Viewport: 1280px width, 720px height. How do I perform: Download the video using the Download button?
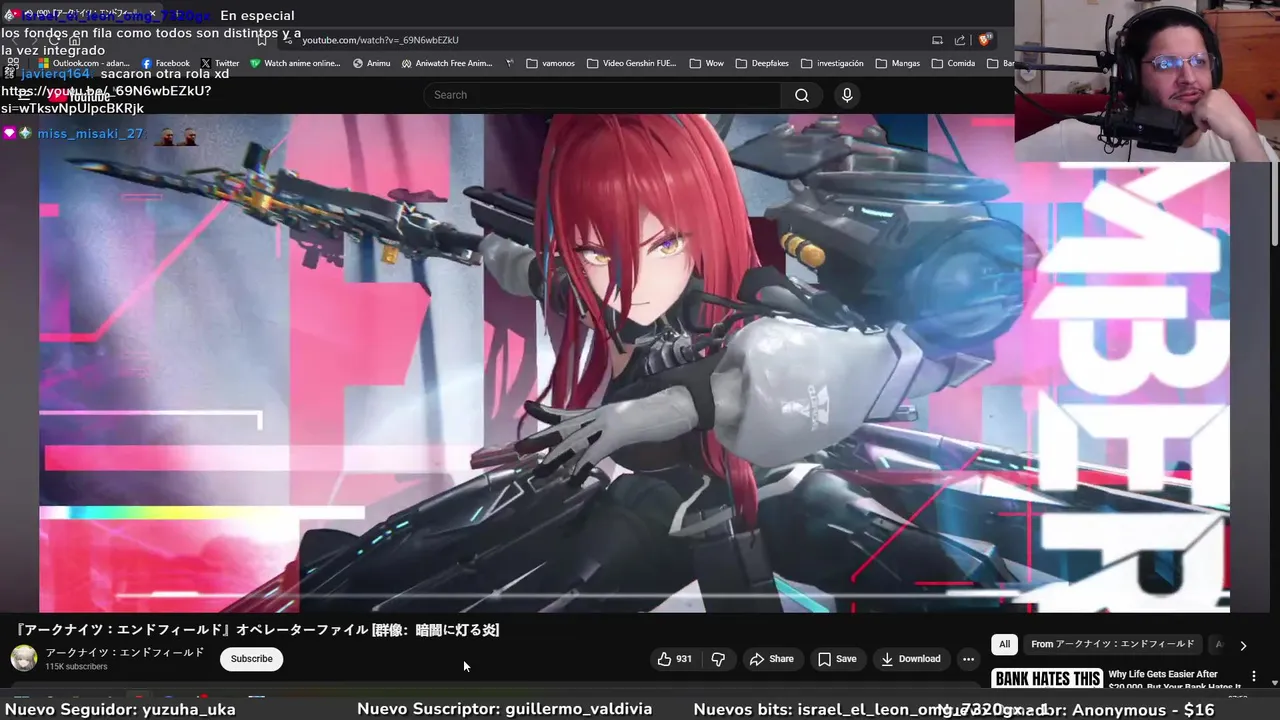(x=910, y=659)
